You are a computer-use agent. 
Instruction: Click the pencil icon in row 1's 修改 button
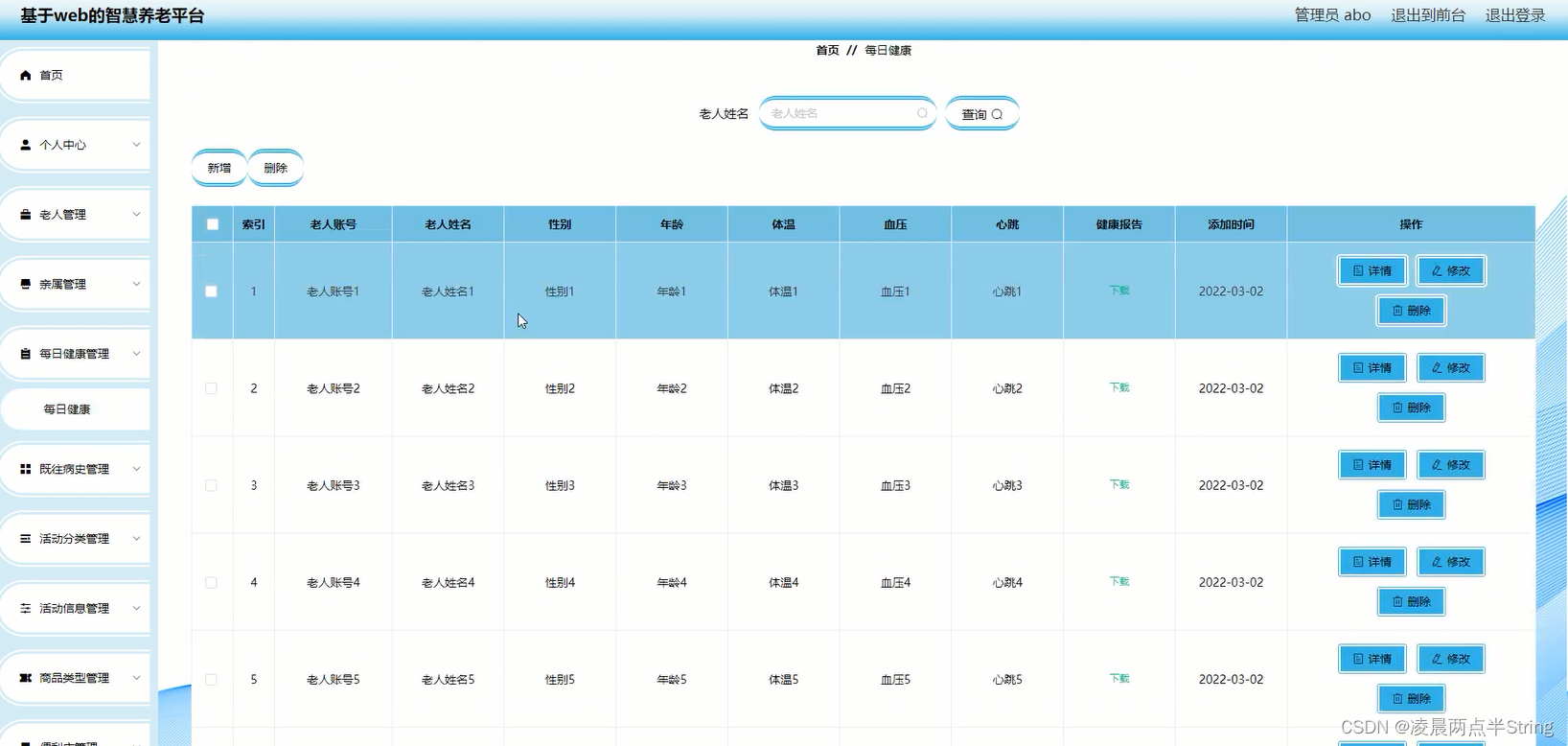tap(1437, 271)
